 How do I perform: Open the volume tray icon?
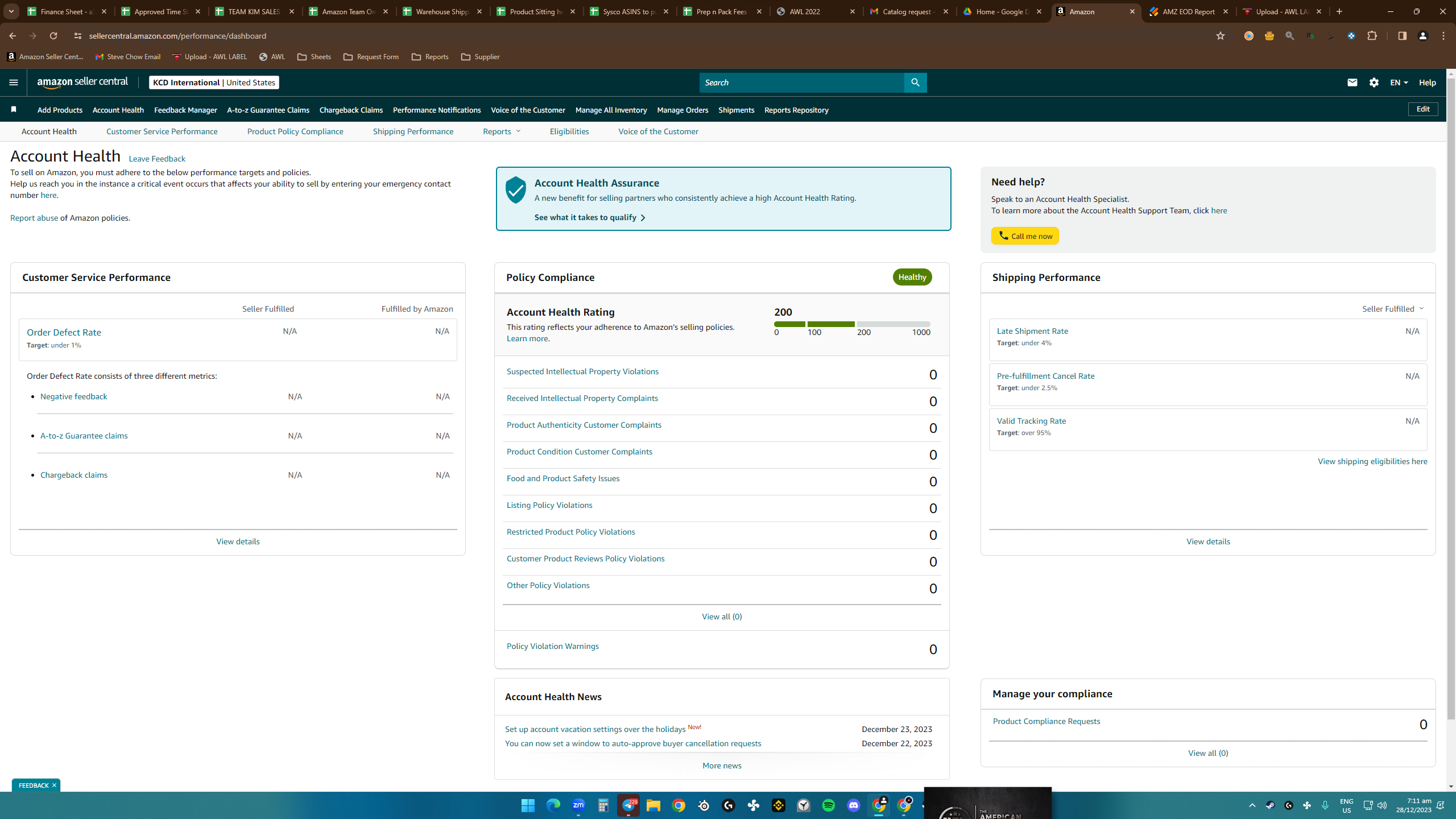pos(1382,805)
